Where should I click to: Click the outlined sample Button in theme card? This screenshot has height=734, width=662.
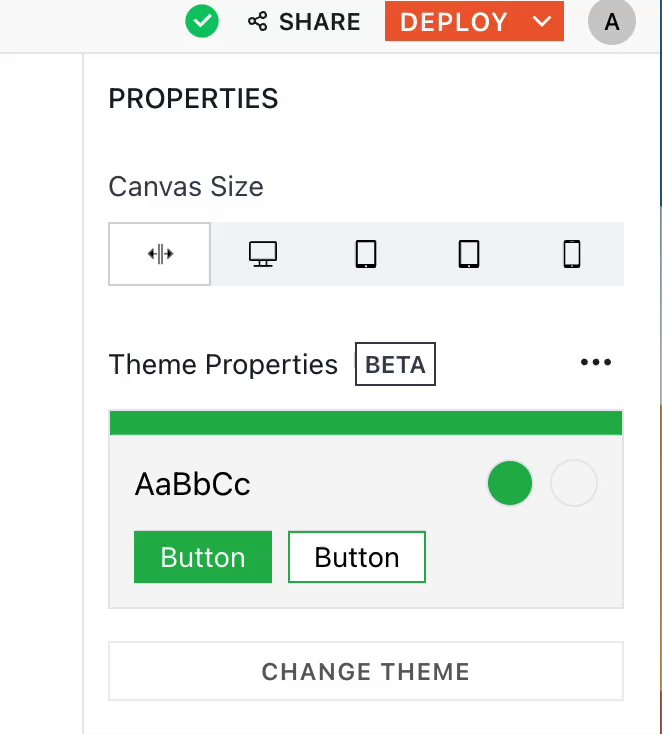[357, 557]
